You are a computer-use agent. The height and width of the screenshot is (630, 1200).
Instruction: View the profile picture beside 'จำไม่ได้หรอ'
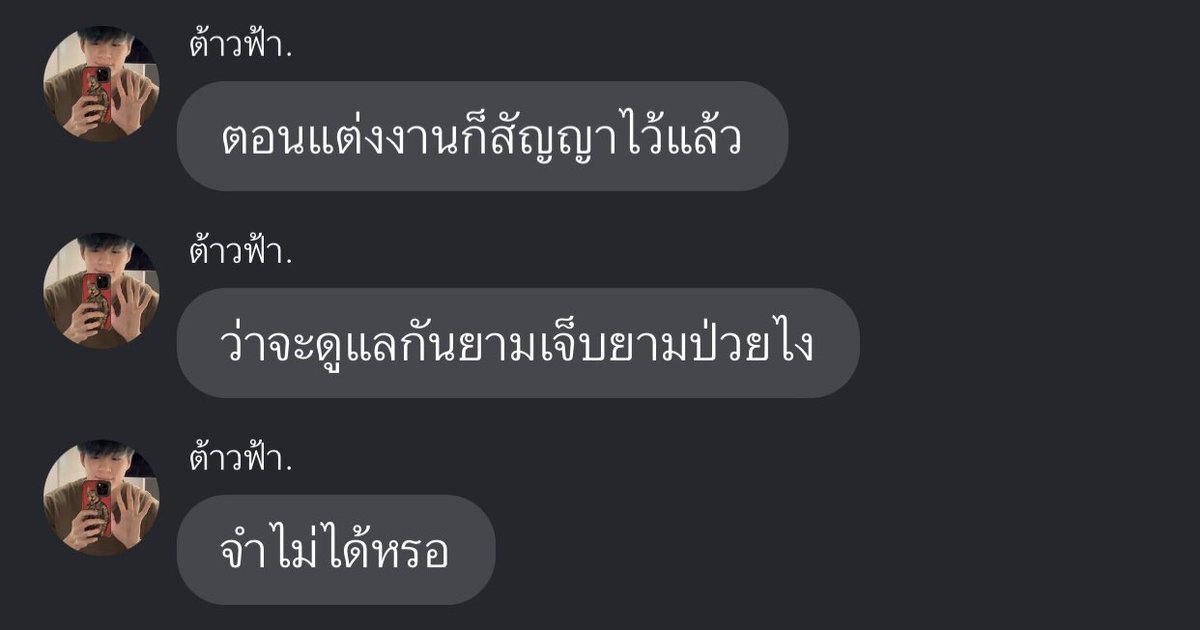tap(101, 498)
